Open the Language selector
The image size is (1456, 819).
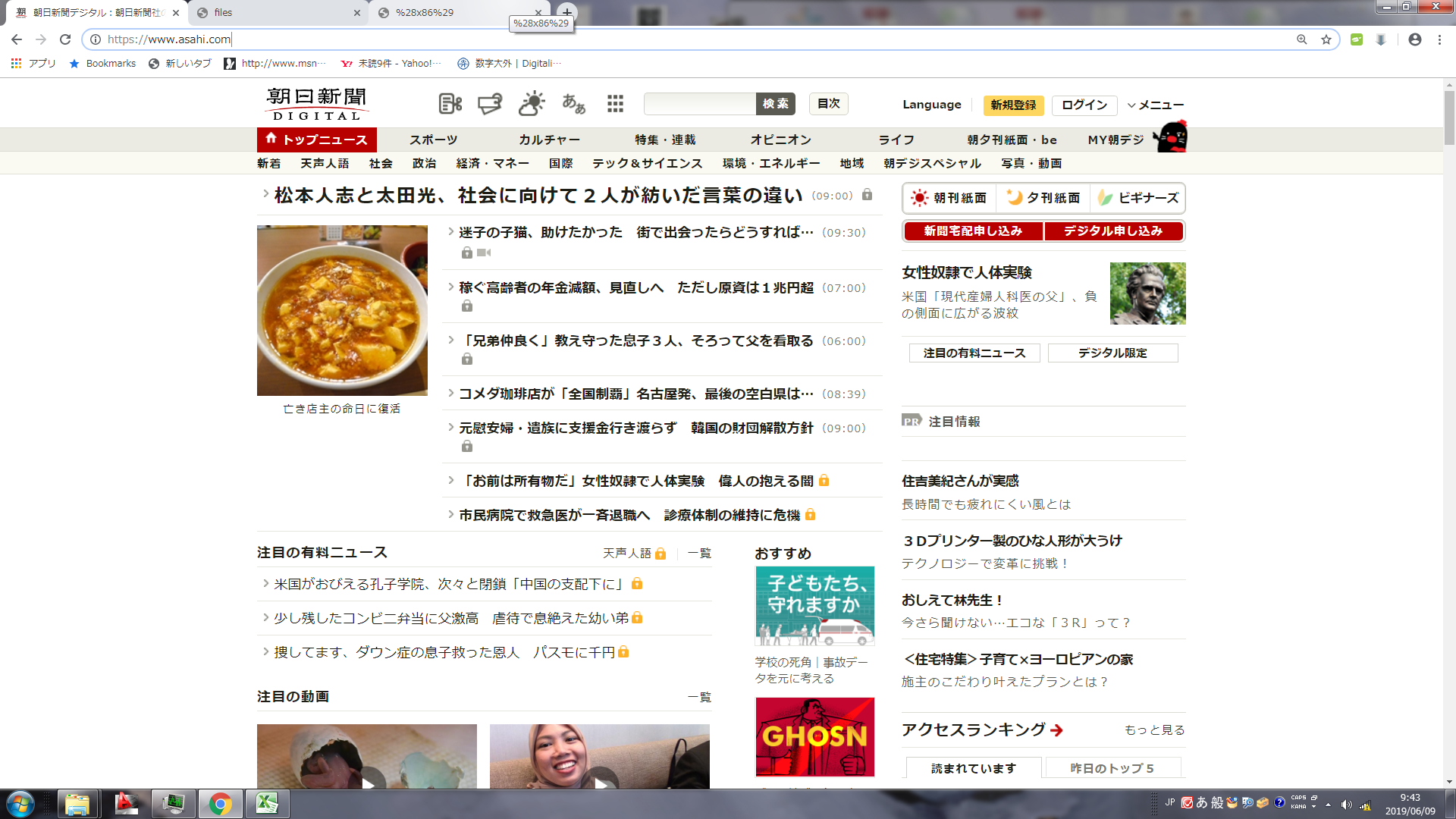click(931, 105)
